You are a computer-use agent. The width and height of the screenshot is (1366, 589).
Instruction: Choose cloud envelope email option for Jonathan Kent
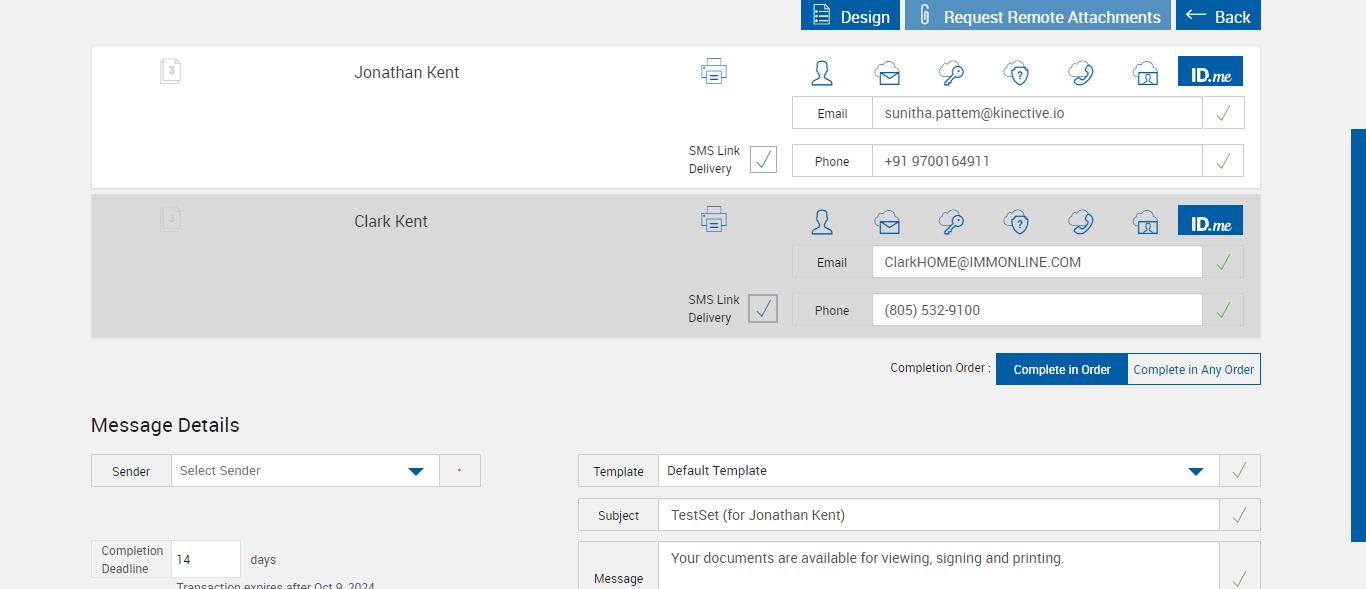887,73
